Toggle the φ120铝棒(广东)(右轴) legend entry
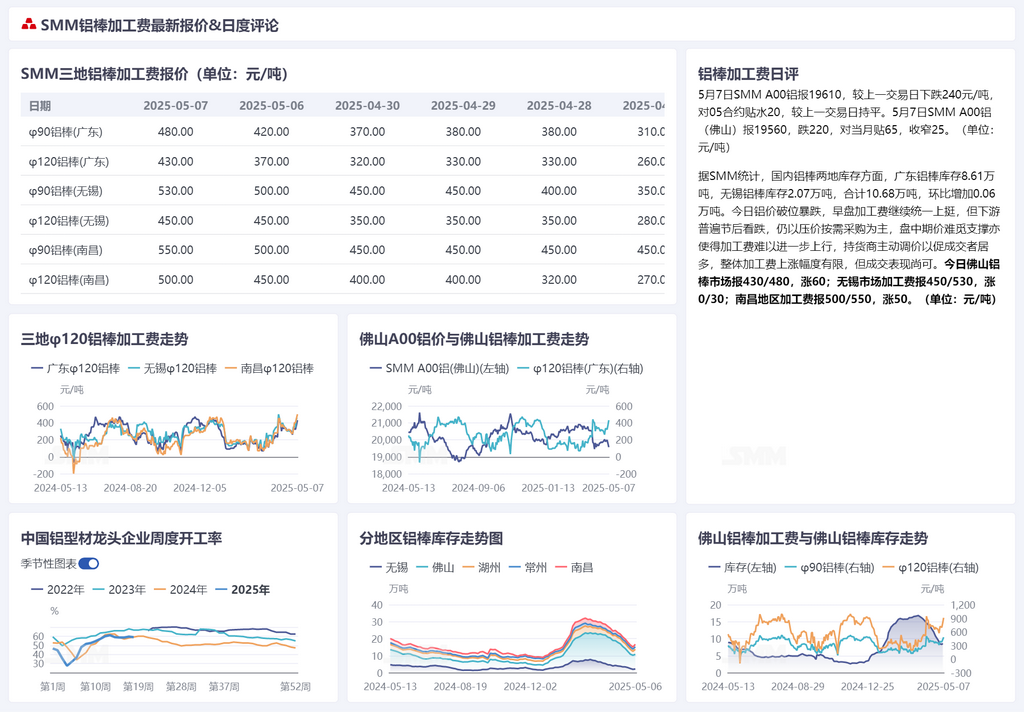Image resolution: width=1024 pixels, height=712 pixels. 581,368
